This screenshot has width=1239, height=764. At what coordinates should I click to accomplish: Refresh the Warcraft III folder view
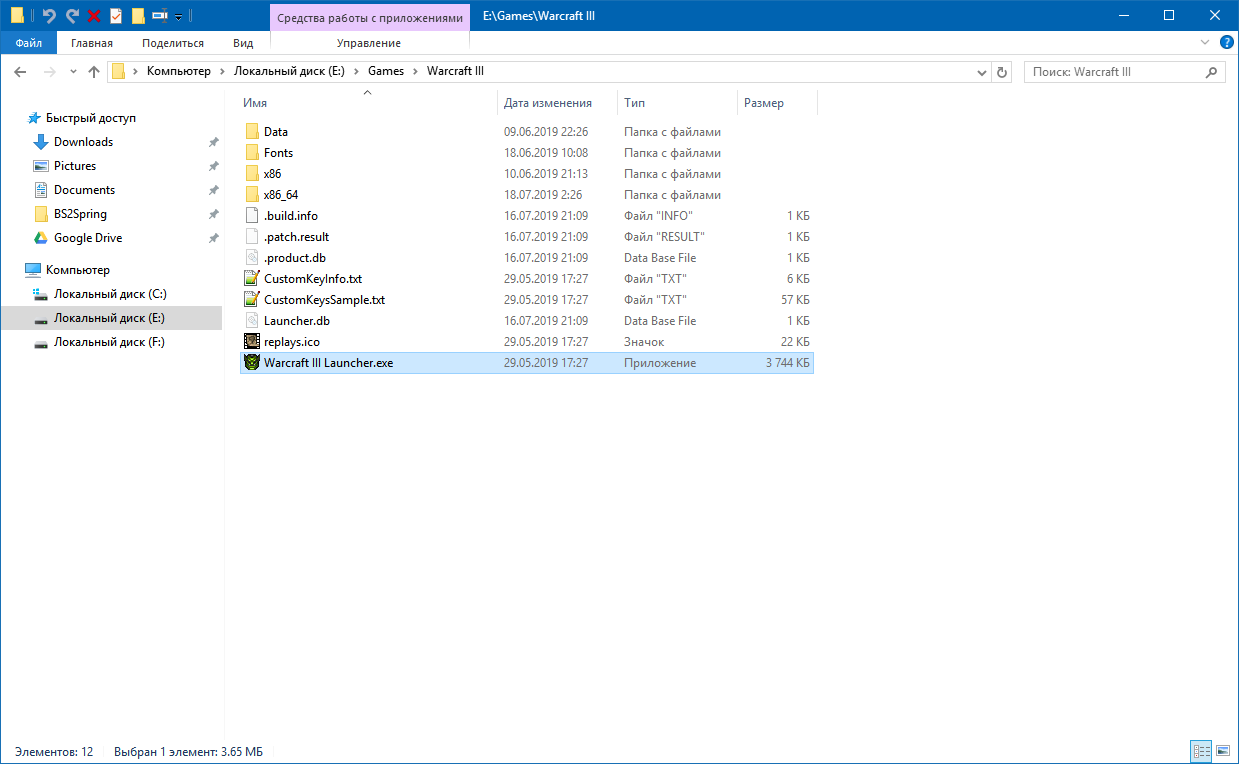(x=1003, y=72)
